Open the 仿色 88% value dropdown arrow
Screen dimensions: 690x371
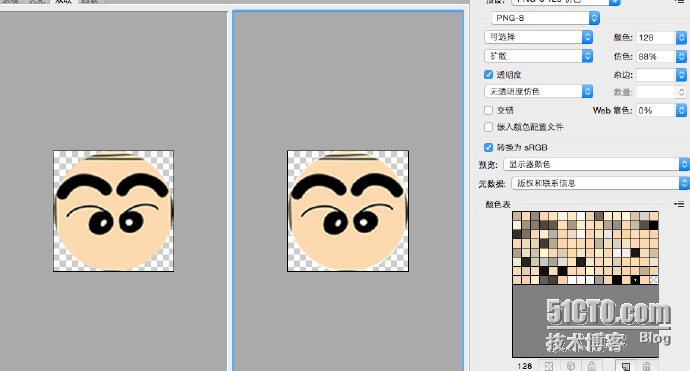coord(681,56)
